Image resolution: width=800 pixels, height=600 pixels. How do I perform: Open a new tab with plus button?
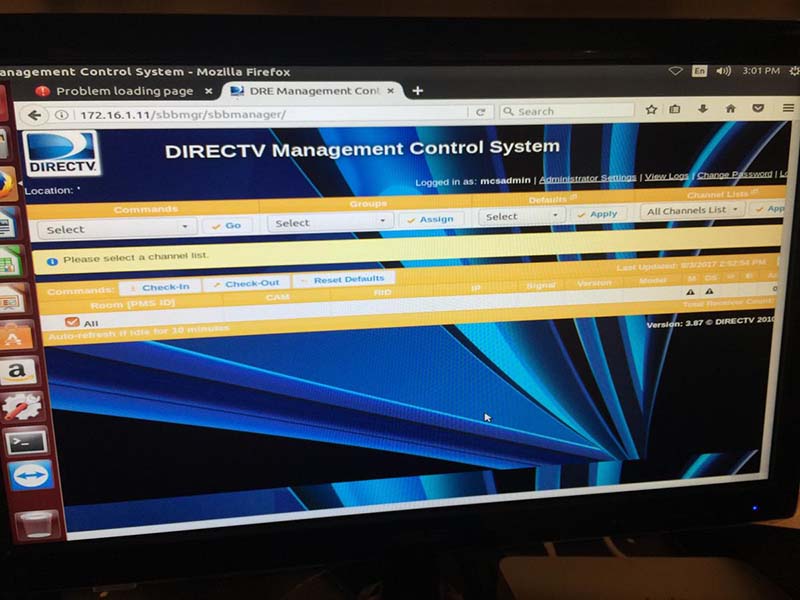coord(417,90)
